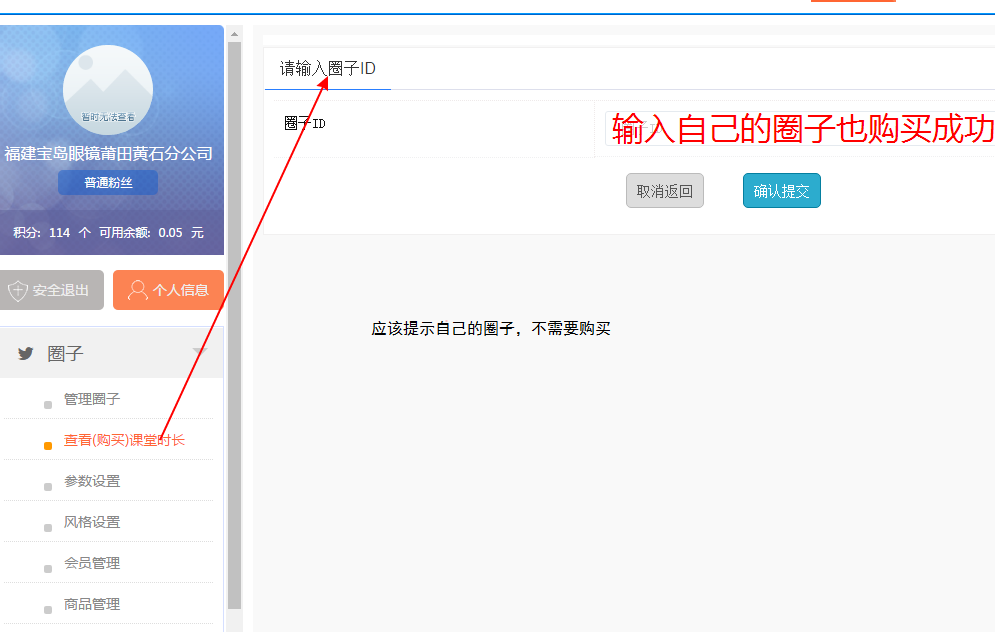Image resolution: width=995 pixels, height=632 pixels.
Task: Click the round profile avatar placeholder
Action: pos(108,90)
